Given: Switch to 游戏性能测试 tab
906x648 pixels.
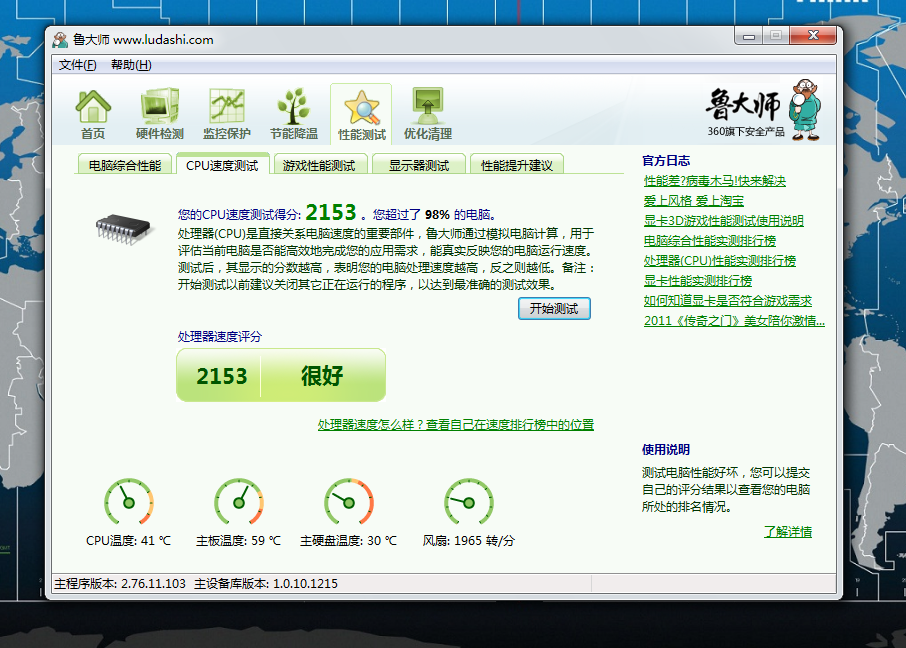Looking at the screenshot, I should (x=319, y=165).
